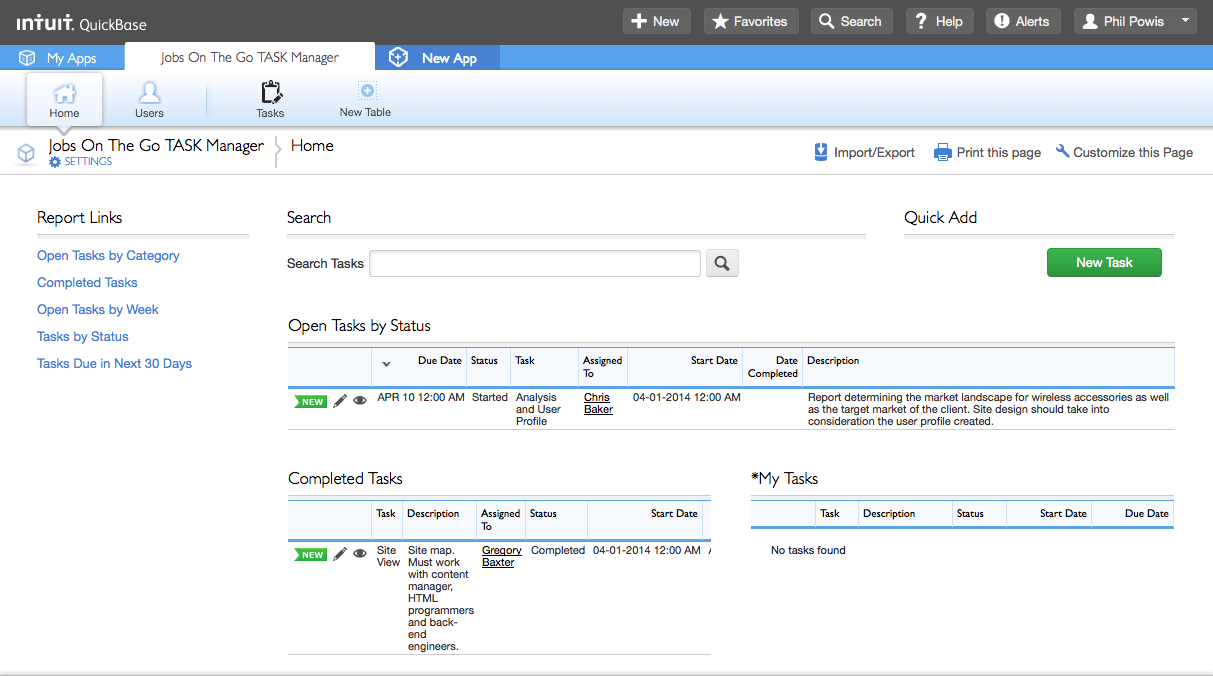The image size is (1213, 676).
Task: Open the Alerts button
Action: 1023,21
